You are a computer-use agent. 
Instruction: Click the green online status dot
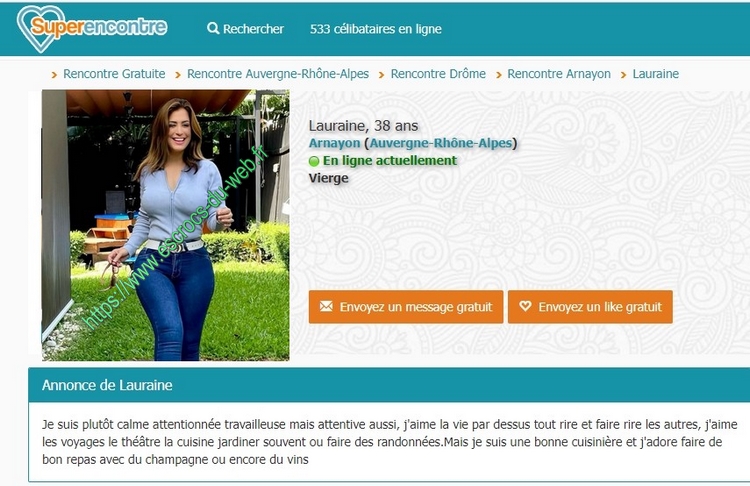click(x=314, y=161)
